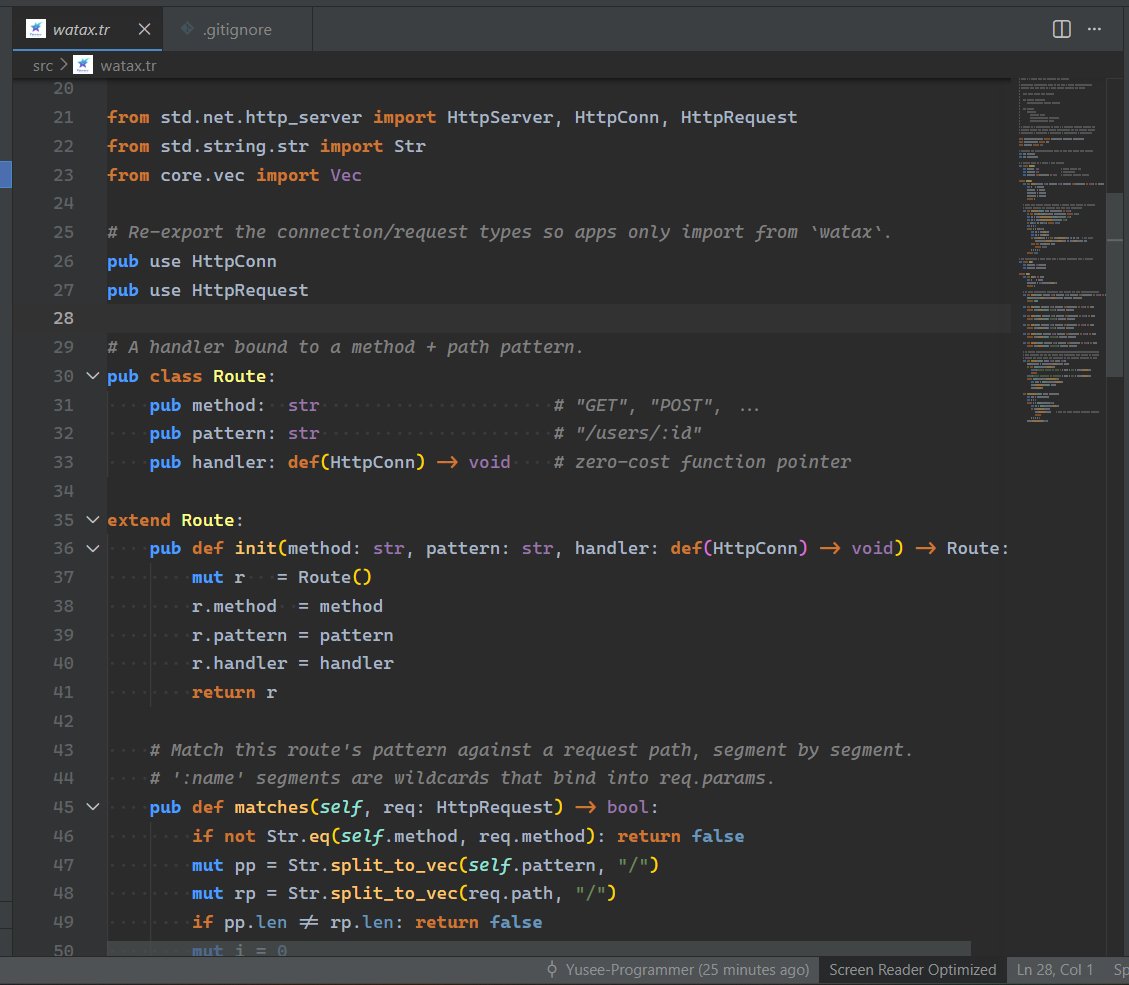Viewport: 1129px width, 985px height.
Task: Click 'pub use HttpConn' line
Action: [192, 261]
